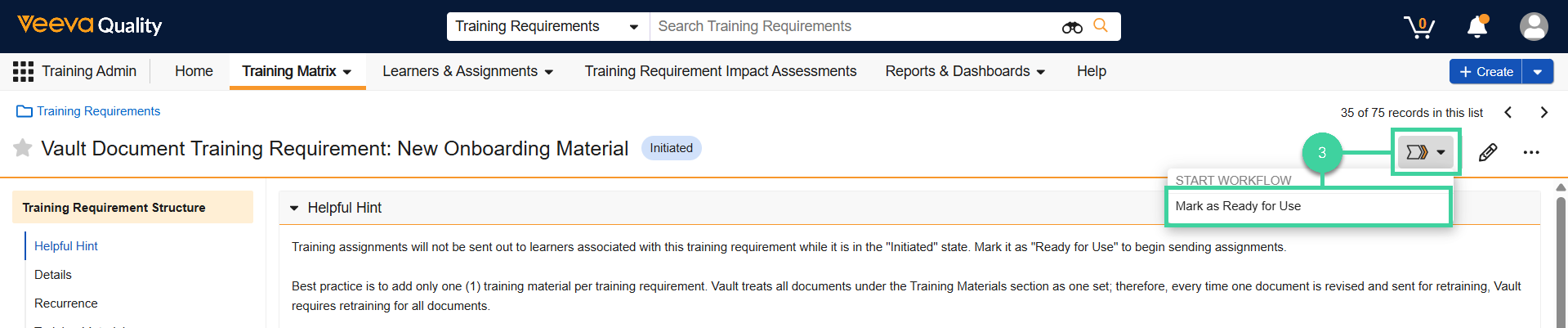
Task: Go to the previous record arrow
Action: coord(1508,113)
